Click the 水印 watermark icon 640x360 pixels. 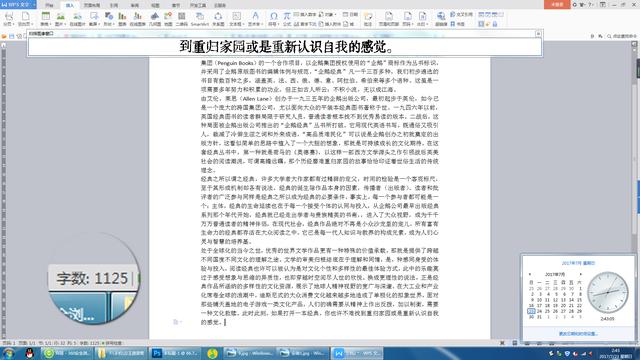coord(422,16)
